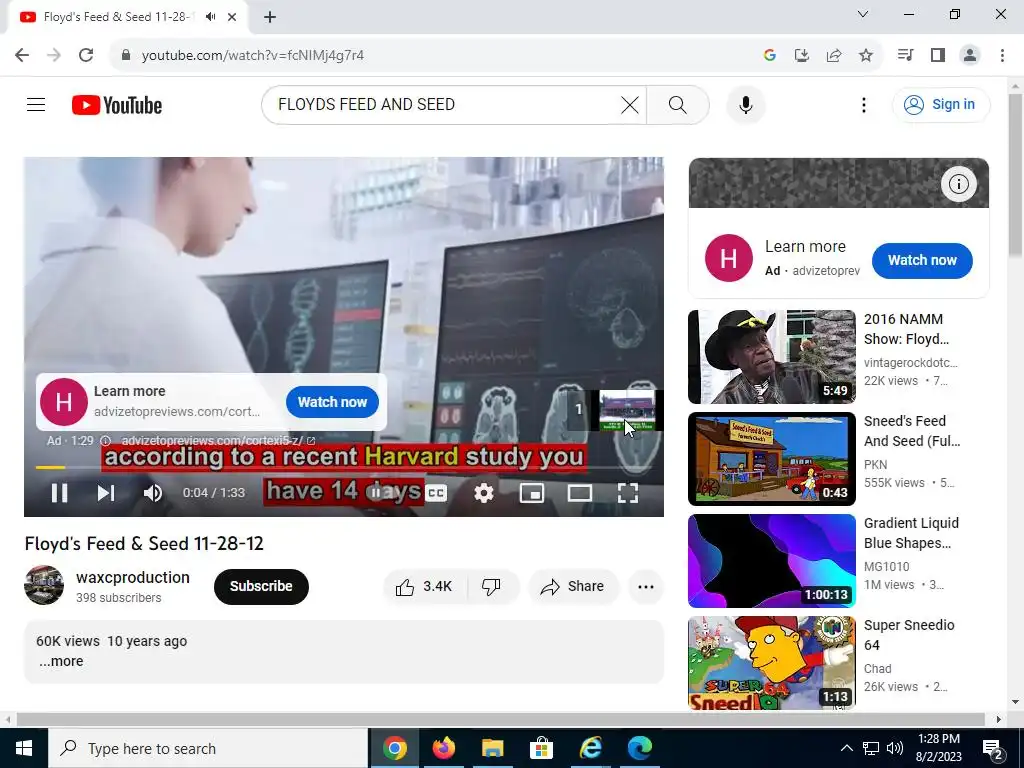Click the Sign in button
Screen dimensions: 1024x768
coord(940,104)
